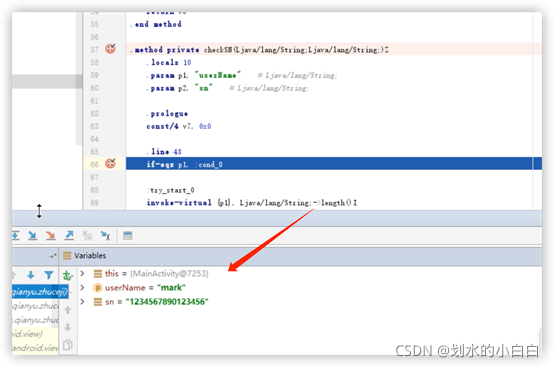This screenshot has width=554, height=367.
Task: Click the 'this' variable list icon
Action: 98,273
